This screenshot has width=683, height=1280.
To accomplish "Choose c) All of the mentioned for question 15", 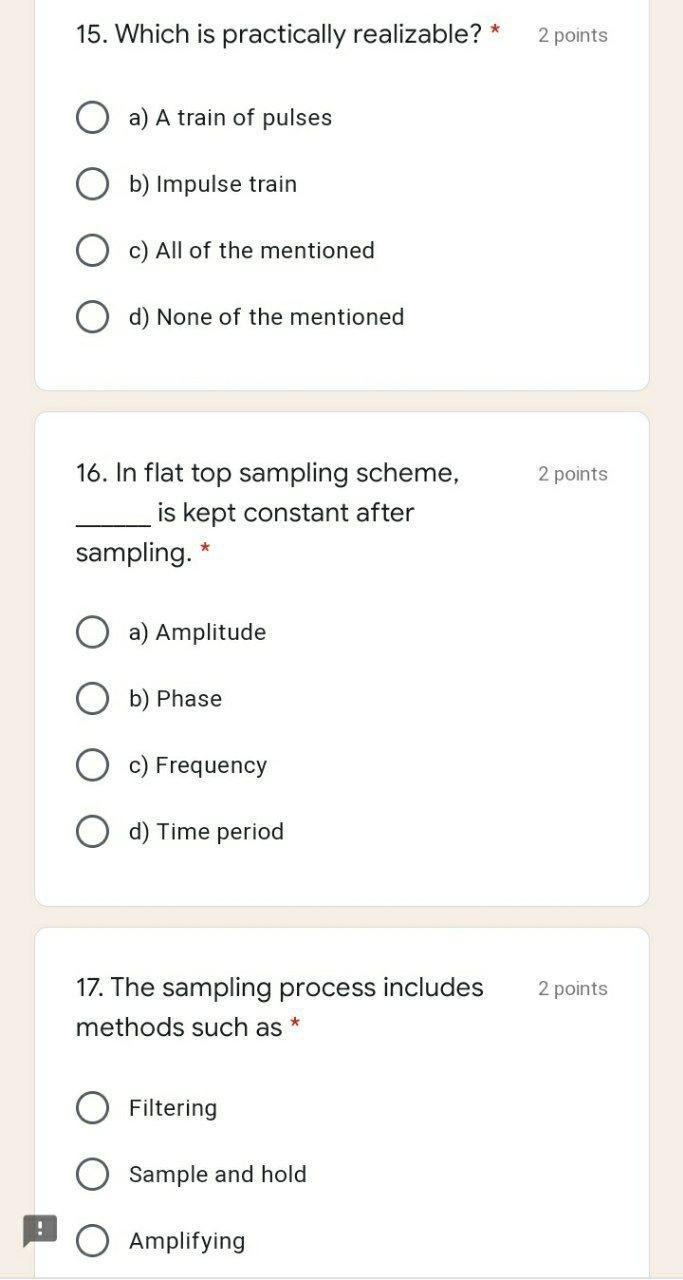I will coord(93,250).
